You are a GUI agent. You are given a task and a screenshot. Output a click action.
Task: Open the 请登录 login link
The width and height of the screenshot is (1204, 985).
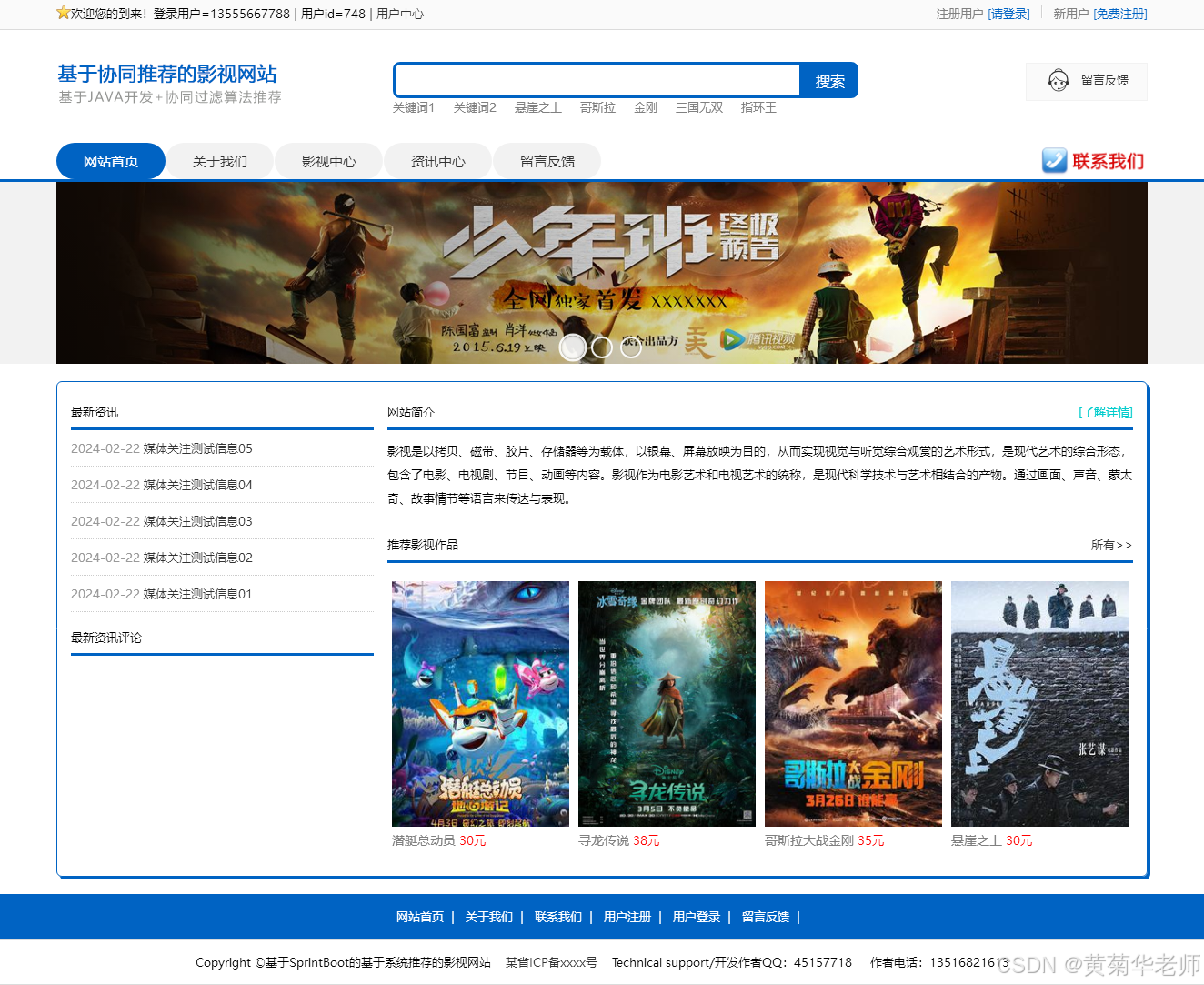tap(1009, 15)
